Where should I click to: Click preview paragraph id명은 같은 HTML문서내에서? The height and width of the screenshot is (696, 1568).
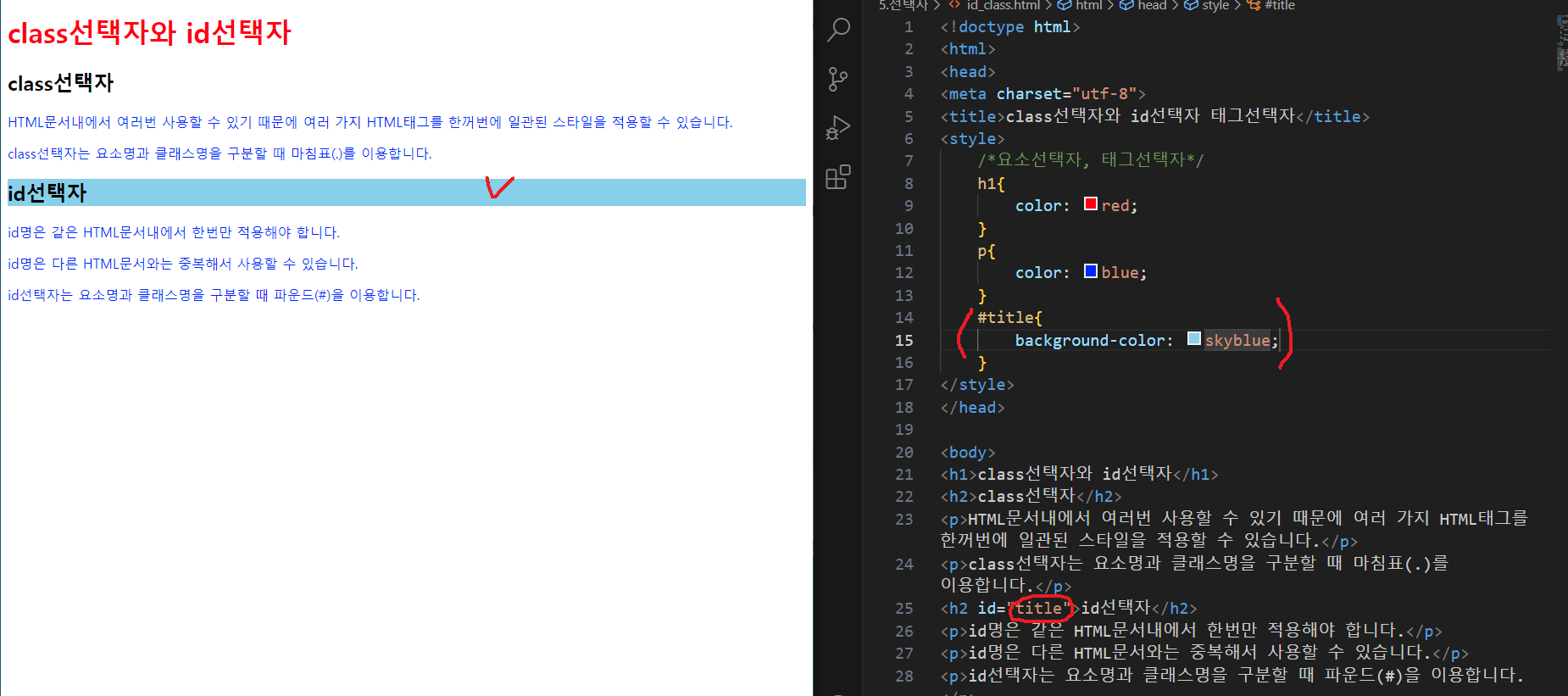[x=174, y=232]
